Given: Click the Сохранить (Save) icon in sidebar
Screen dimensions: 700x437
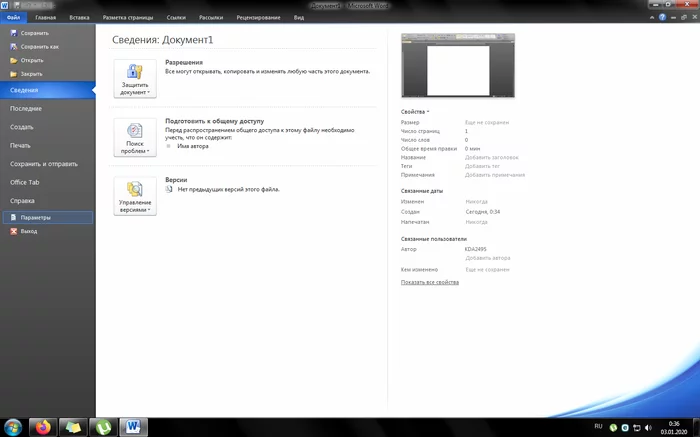Looking at the screenshot, I should [x=13, y=33].
